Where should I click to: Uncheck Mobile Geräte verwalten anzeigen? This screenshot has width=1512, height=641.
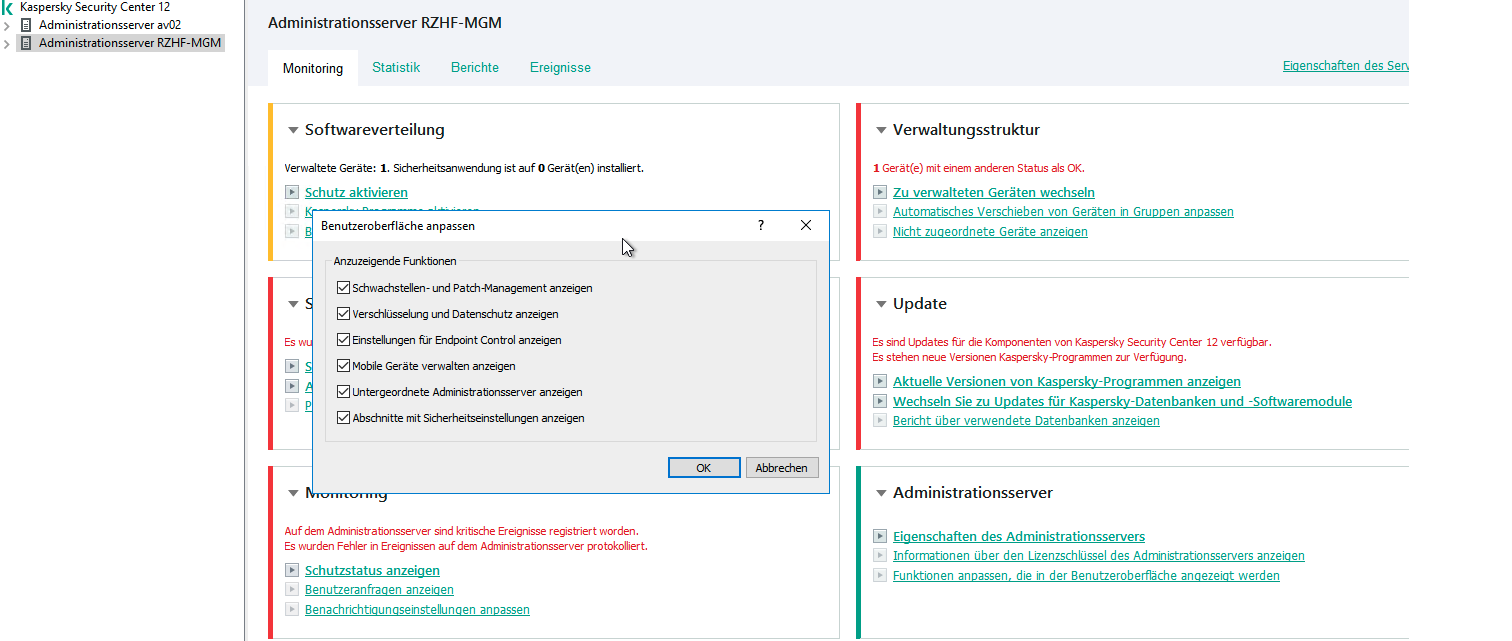click(344, 365)
